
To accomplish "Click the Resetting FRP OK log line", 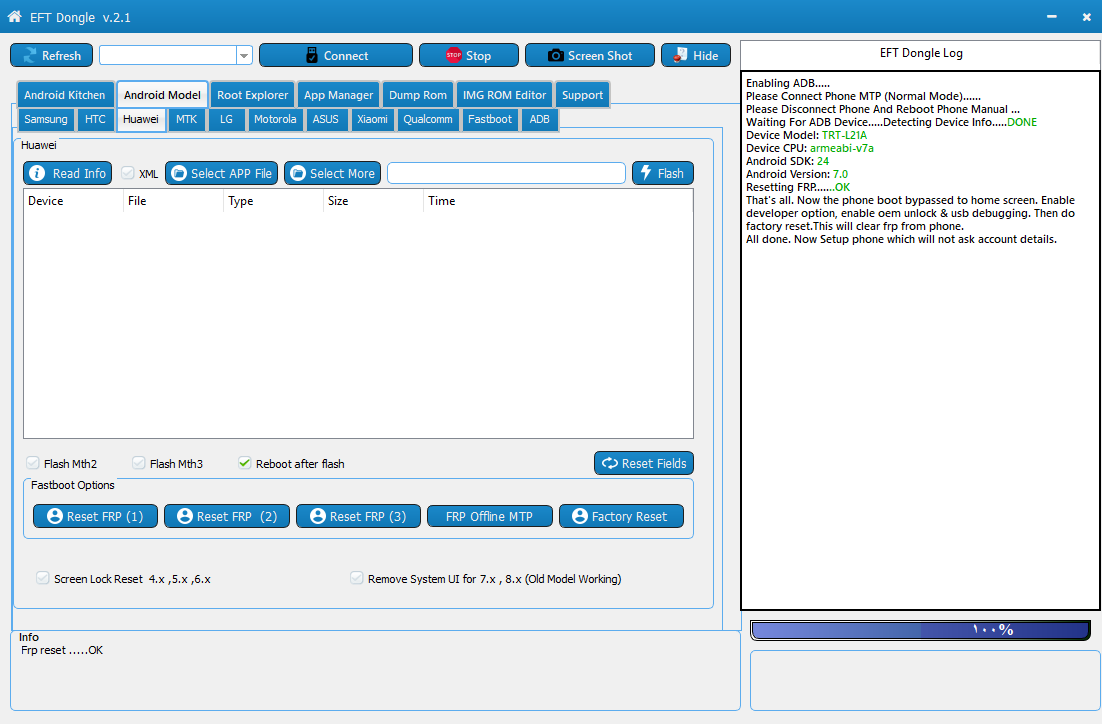I will 798,187.
